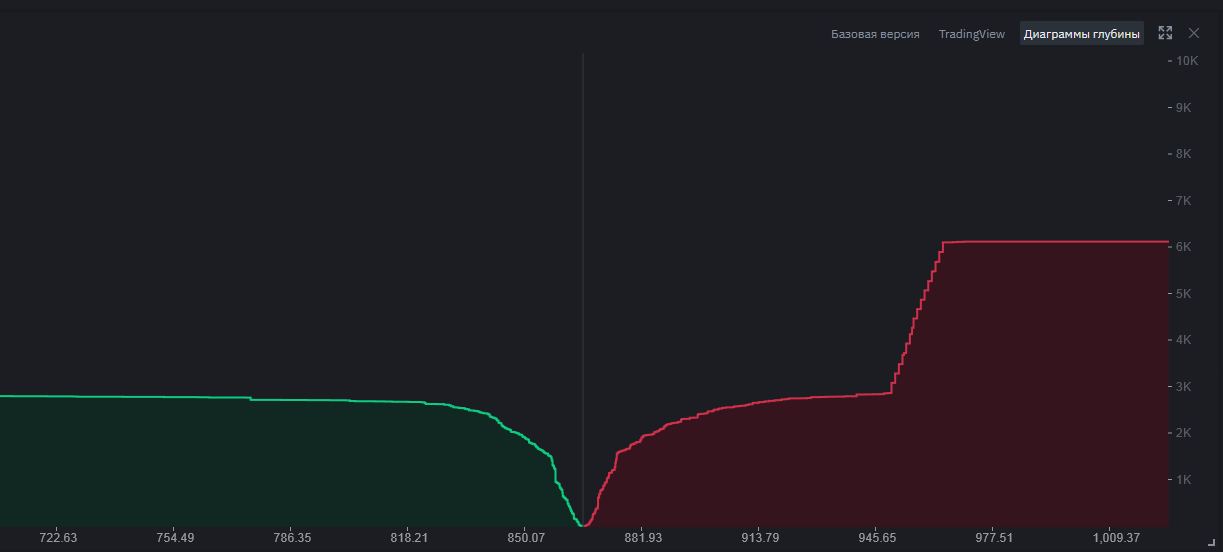Click the 1,009.37 price axis label
Viewport: 1223px width, 552px height.
point(1116,538)
